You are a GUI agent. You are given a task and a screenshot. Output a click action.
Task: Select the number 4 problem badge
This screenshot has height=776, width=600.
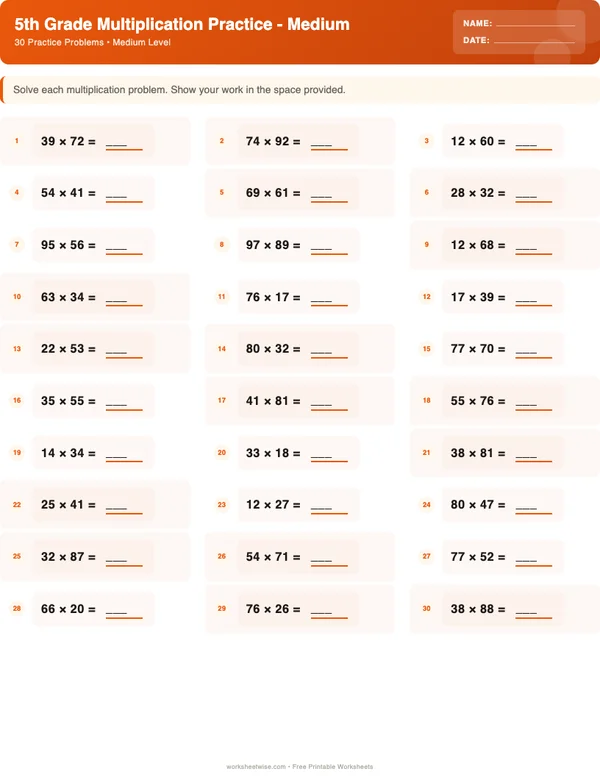[17, 193]
